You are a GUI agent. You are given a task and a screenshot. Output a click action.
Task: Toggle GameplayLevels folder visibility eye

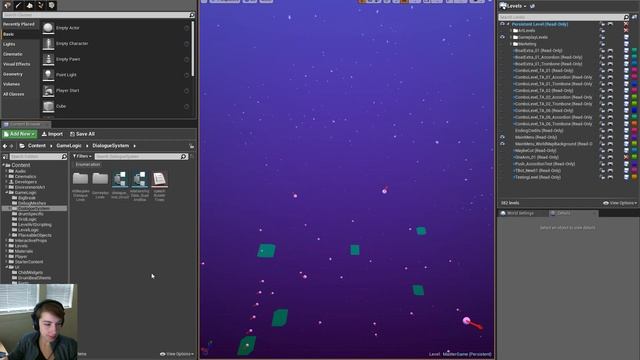[502, 37]
